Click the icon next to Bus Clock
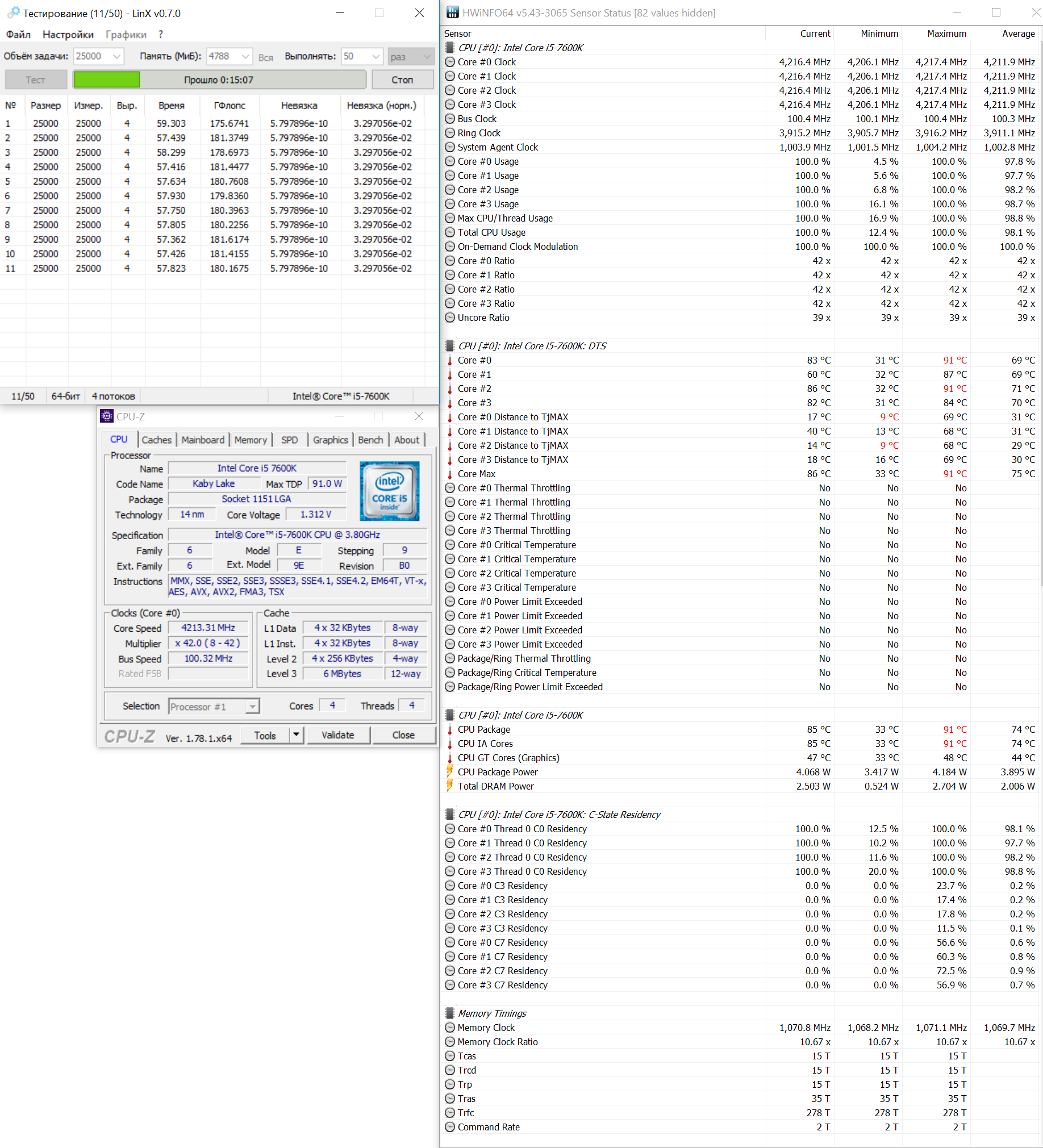1043x1148 pixels. (x=450, y=119)
